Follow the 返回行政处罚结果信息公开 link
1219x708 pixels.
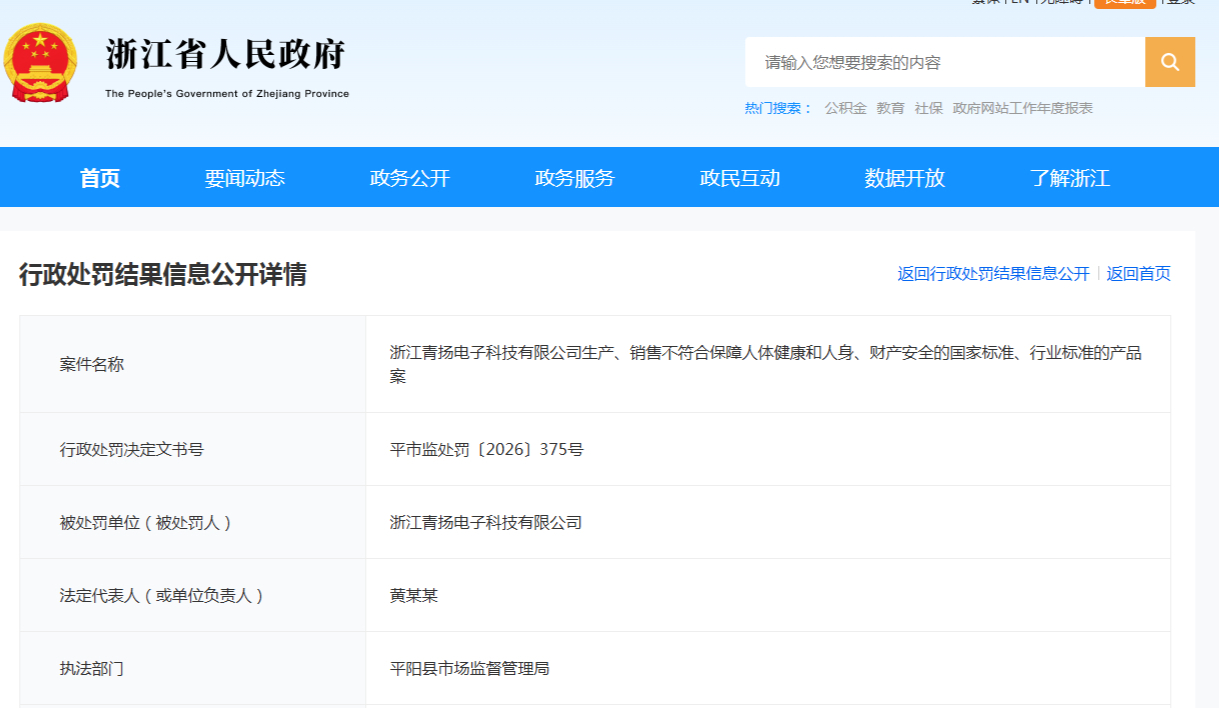pos(994,274)
